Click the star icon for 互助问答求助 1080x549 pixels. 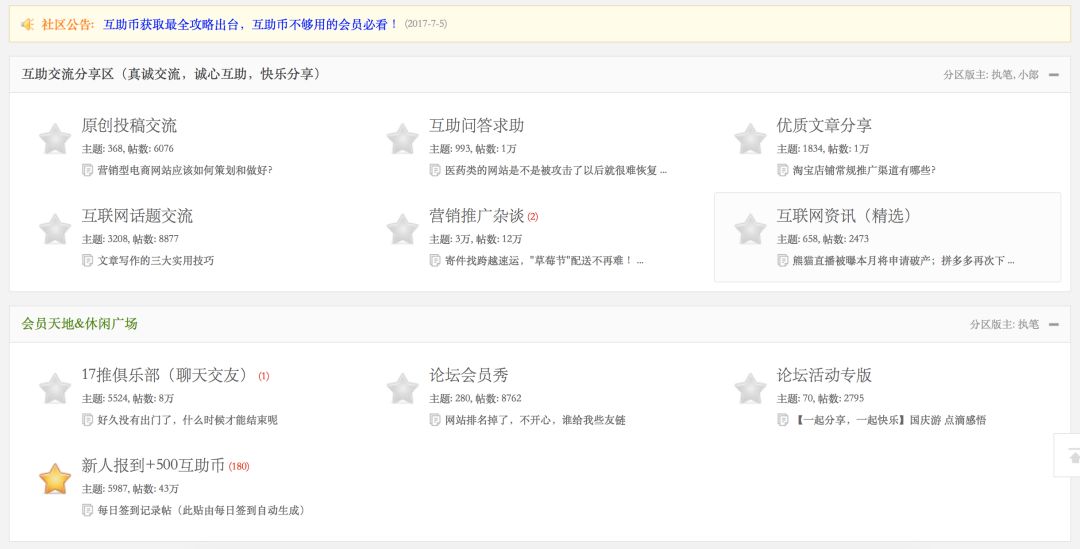tap(403, 139)
